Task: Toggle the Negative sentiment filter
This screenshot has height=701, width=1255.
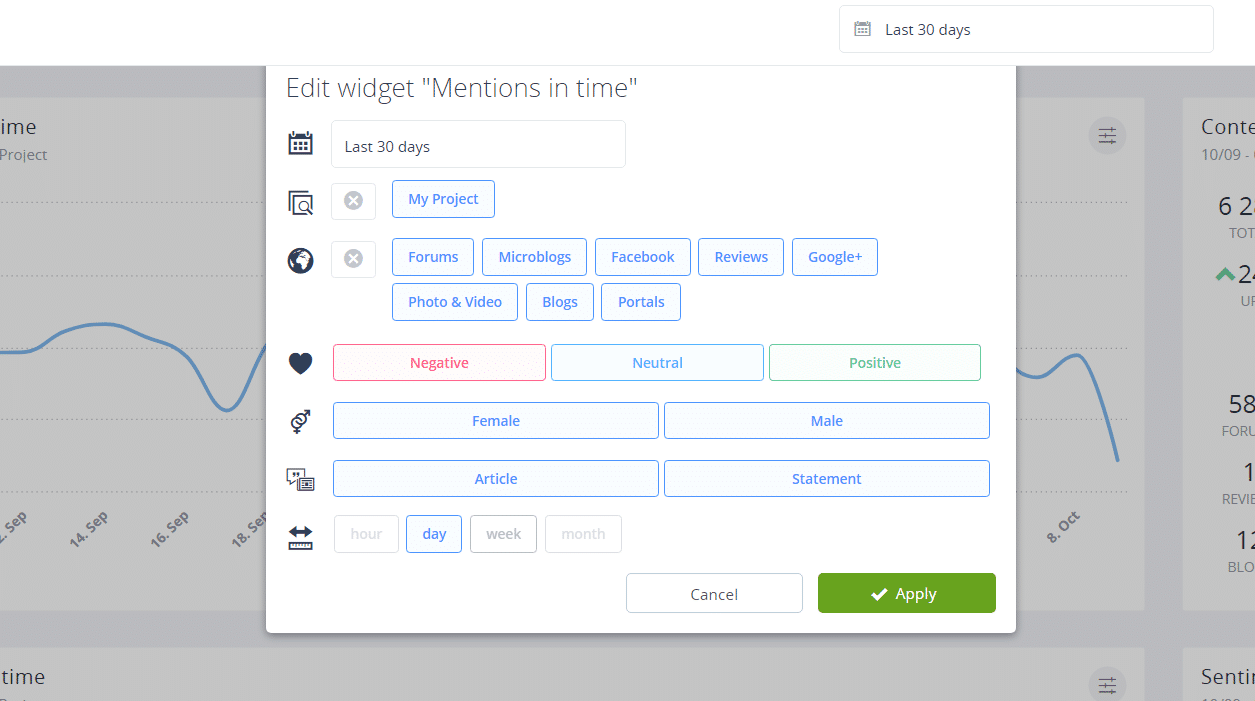Action: point(439,363)
